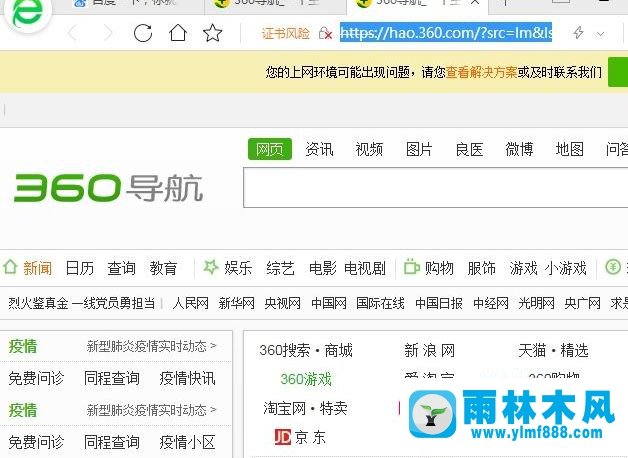
Task: Open the 游戏 category
Action: tap(523, 268)
